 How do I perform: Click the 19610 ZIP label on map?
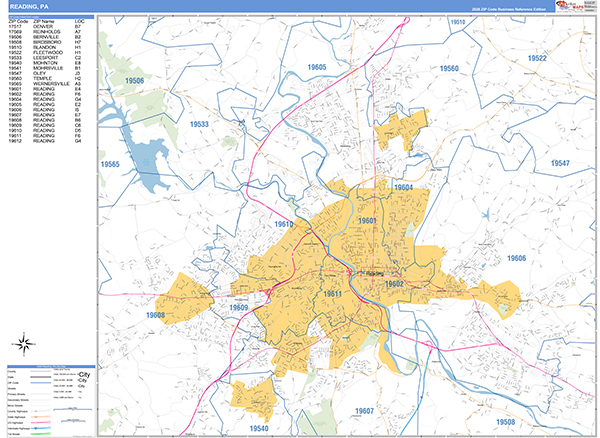[285, 225]
